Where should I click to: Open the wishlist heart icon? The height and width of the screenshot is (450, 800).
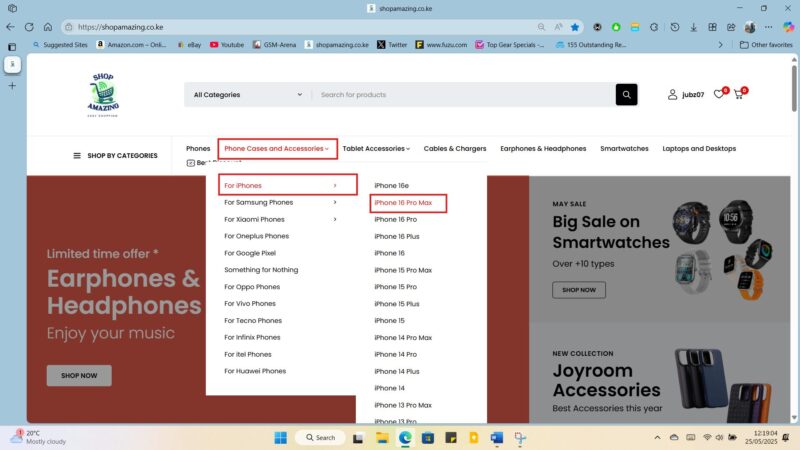tap(718, 95)
